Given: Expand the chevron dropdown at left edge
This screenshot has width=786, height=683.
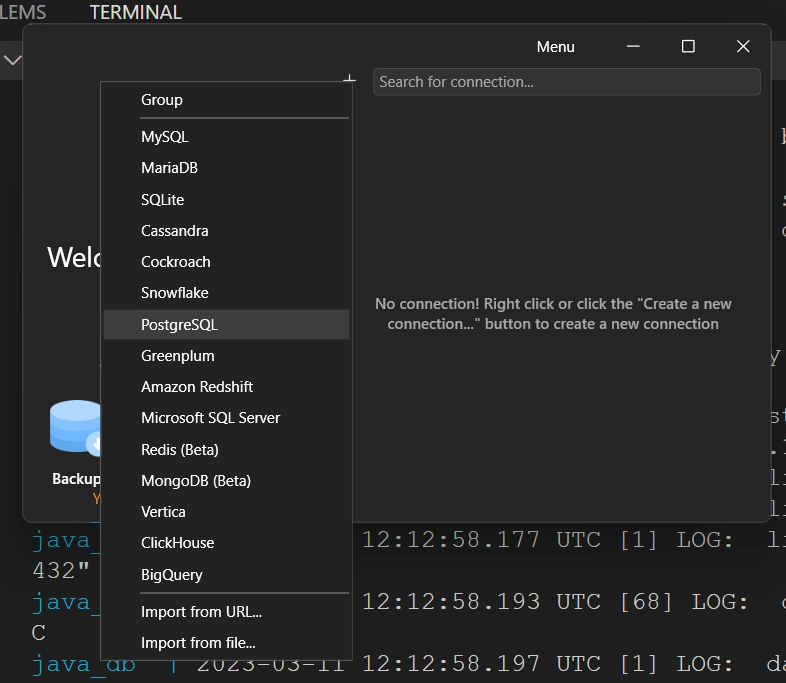Looking at the screenshot, I should click(x=12, y=61).
